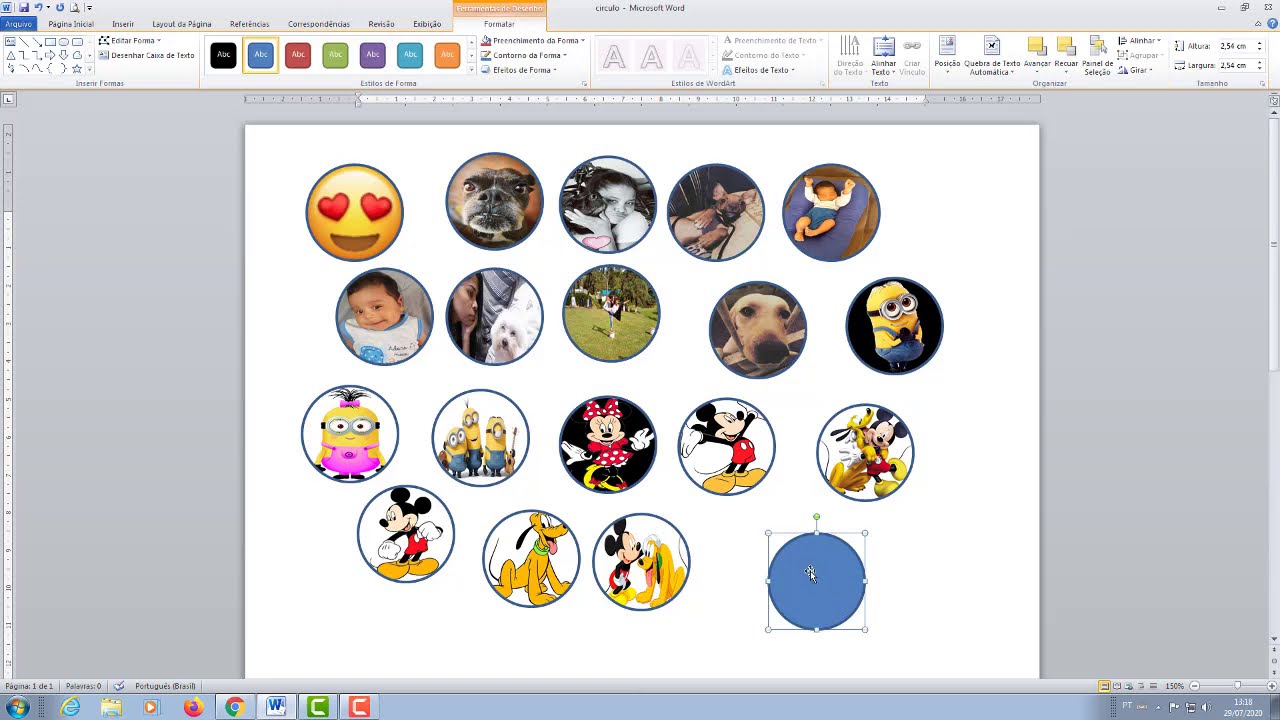The height and width of the screenshot is (720, 1280).
Task: Expand the shape styles gallery
Action: pos(471,69)
